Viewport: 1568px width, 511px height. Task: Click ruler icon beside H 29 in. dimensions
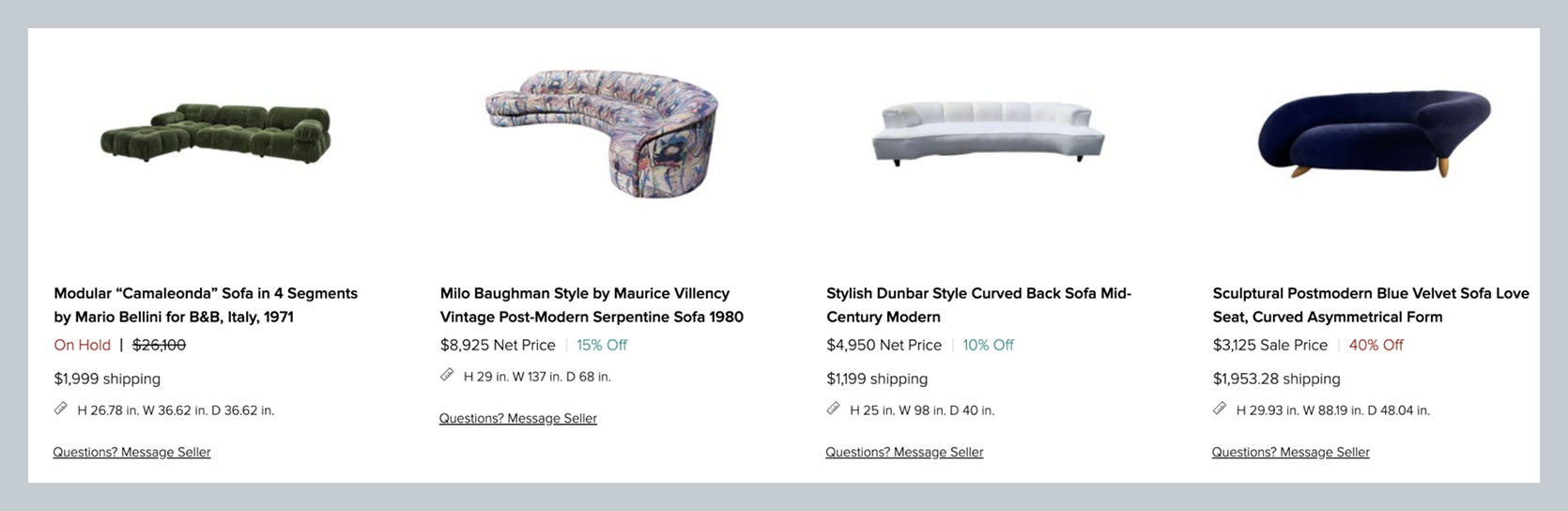tap(447, 375)
